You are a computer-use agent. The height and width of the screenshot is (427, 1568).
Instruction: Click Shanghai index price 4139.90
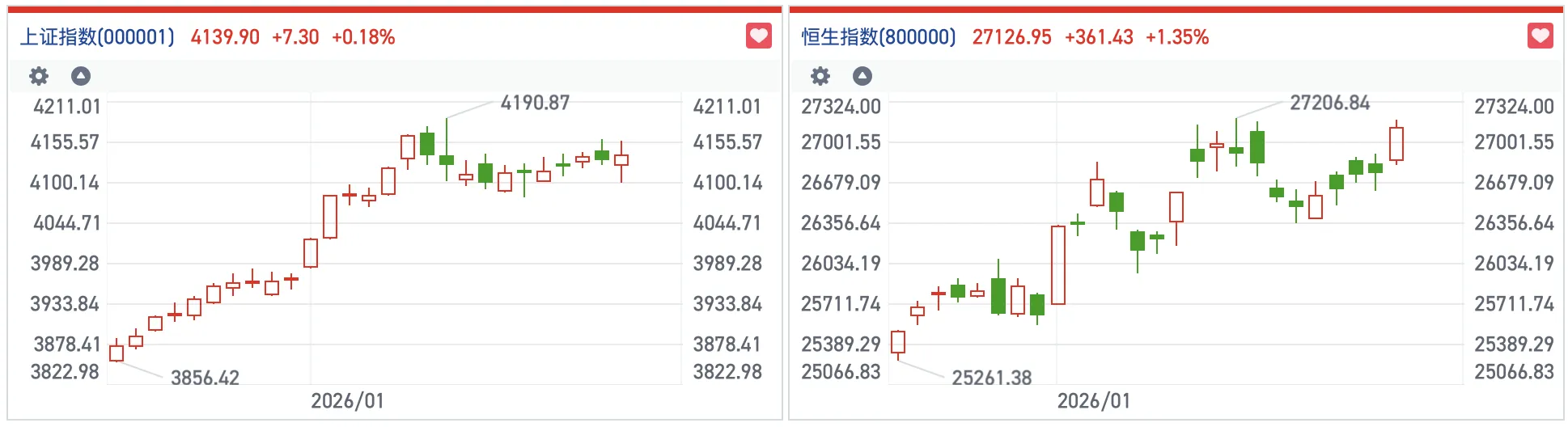coord(225,37)
